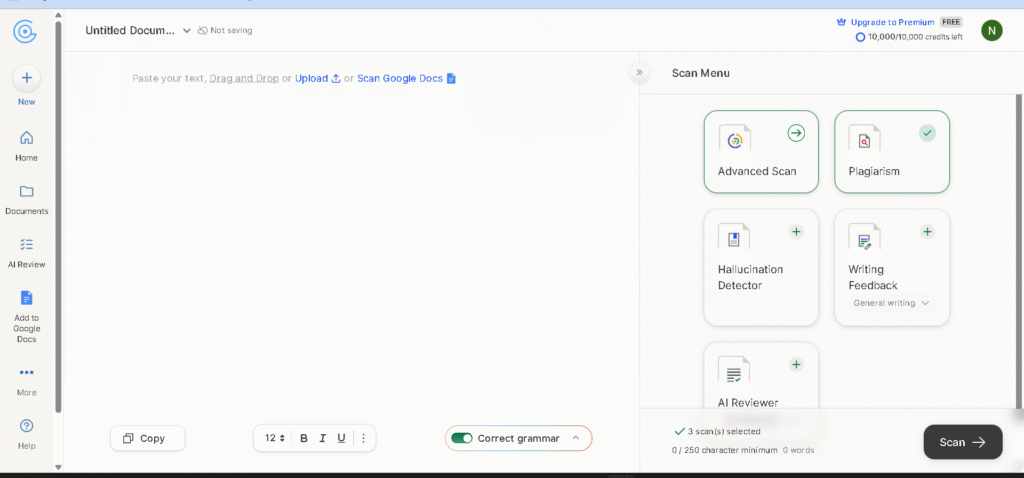Create a new document with plus button

point(27,78)
